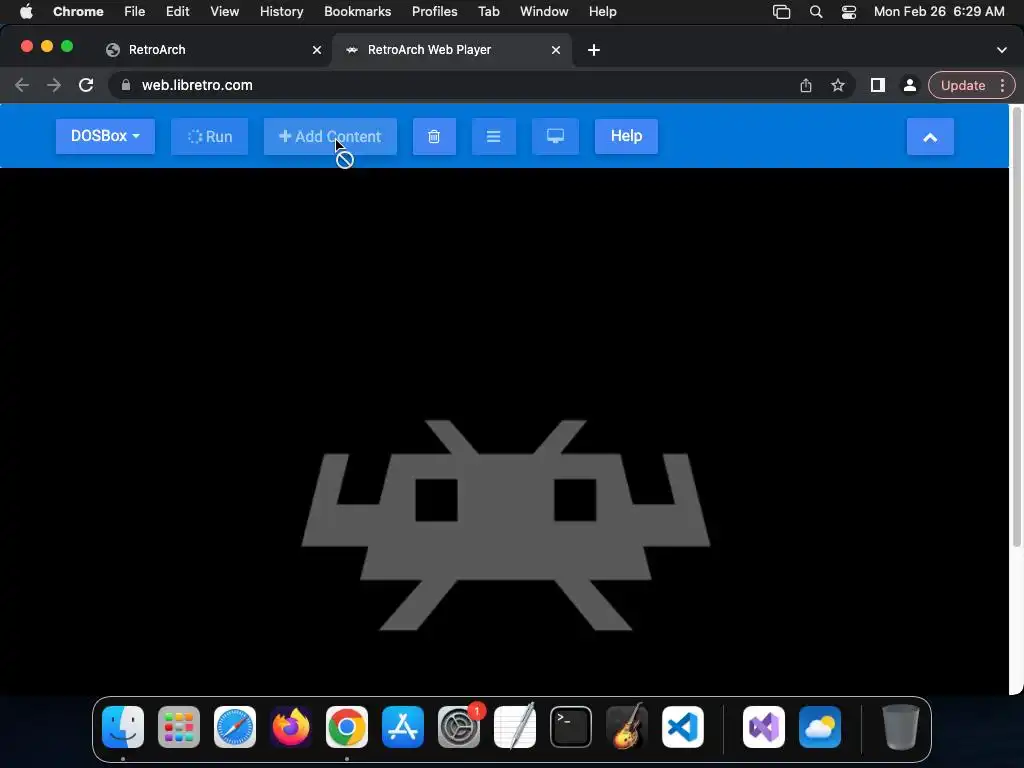Click the Run button
The image size is (1024, 768).
pos(210,136)
